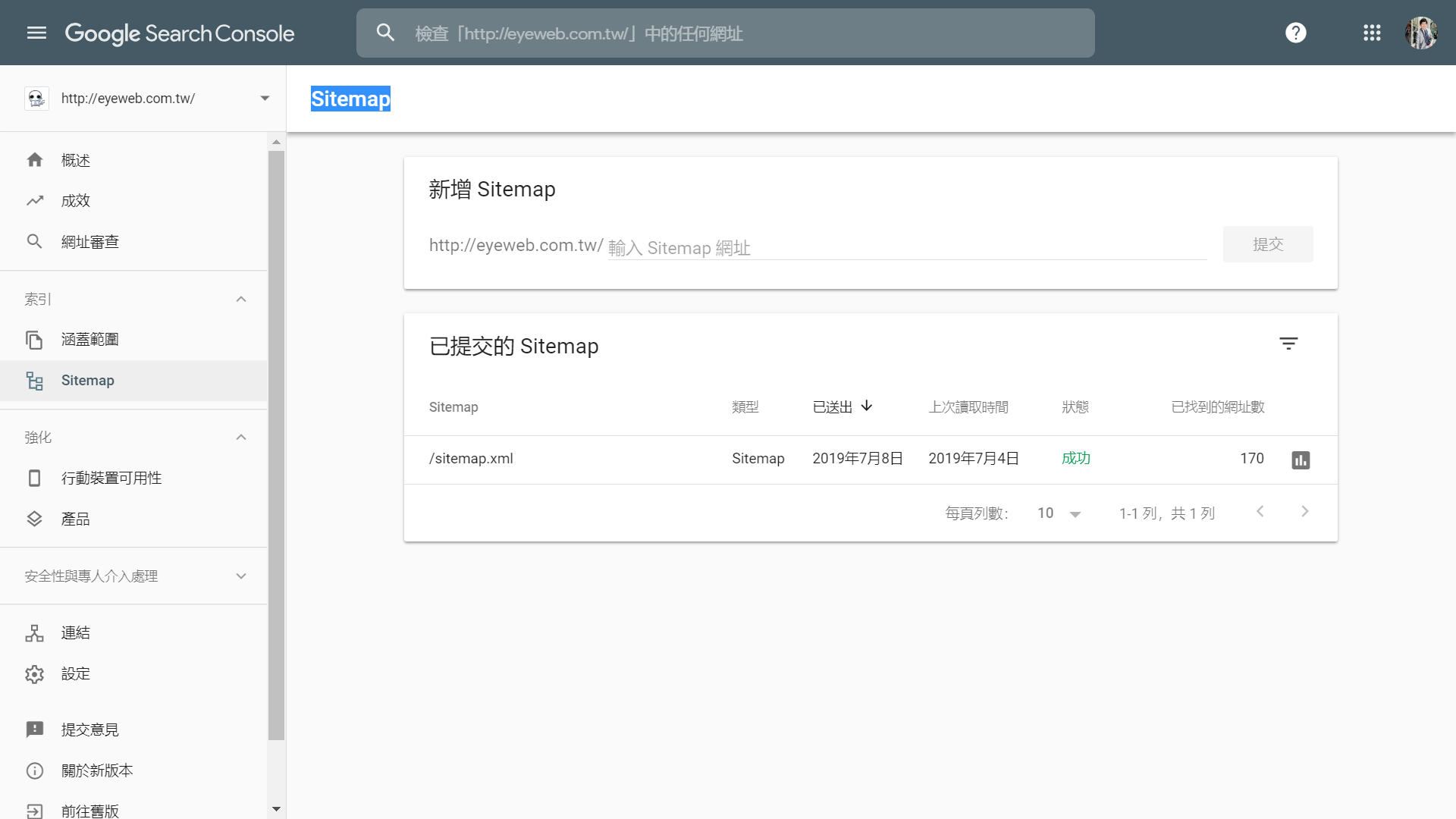Open the bar chart icon for /sitemap.xml
The image size is (1456, 819).
pyautogui.click(x=1301, y=460)
